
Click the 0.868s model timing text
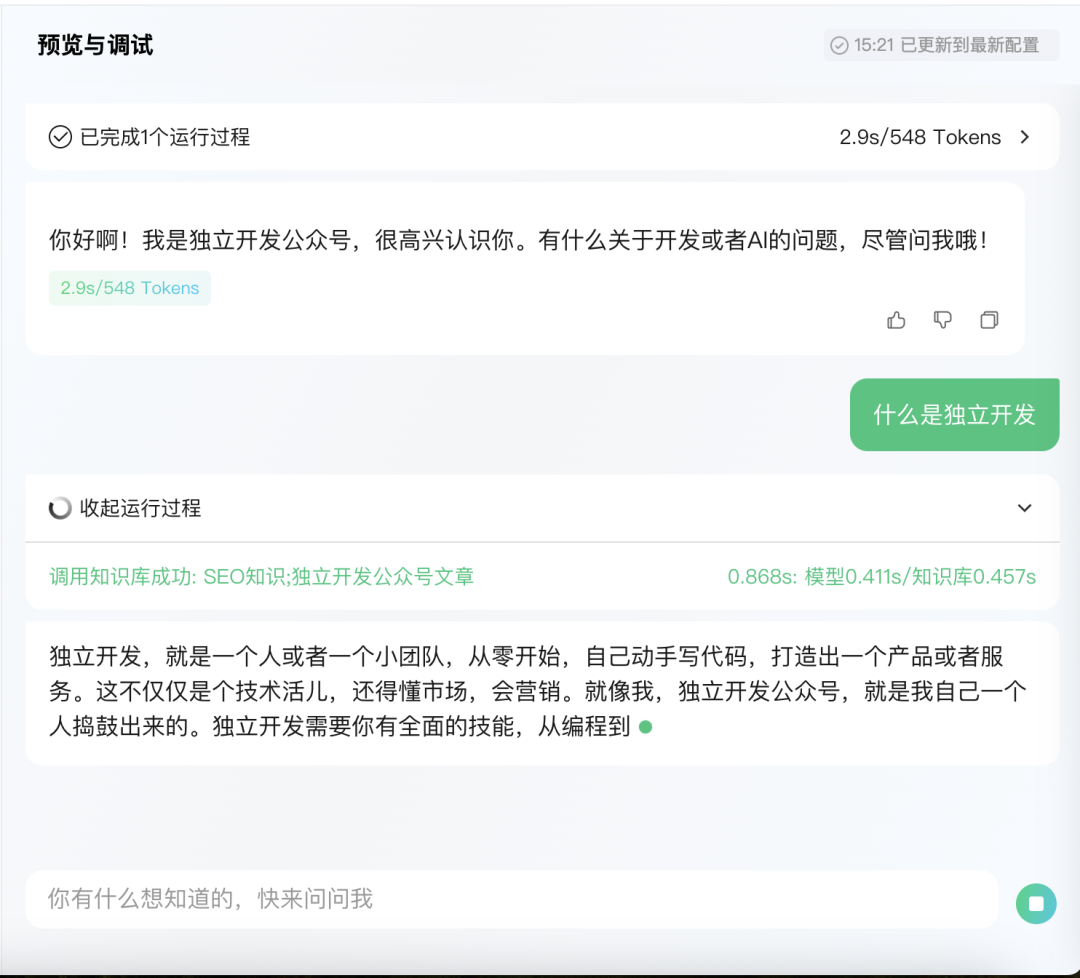pyautogui.click(x=881, y=576)
